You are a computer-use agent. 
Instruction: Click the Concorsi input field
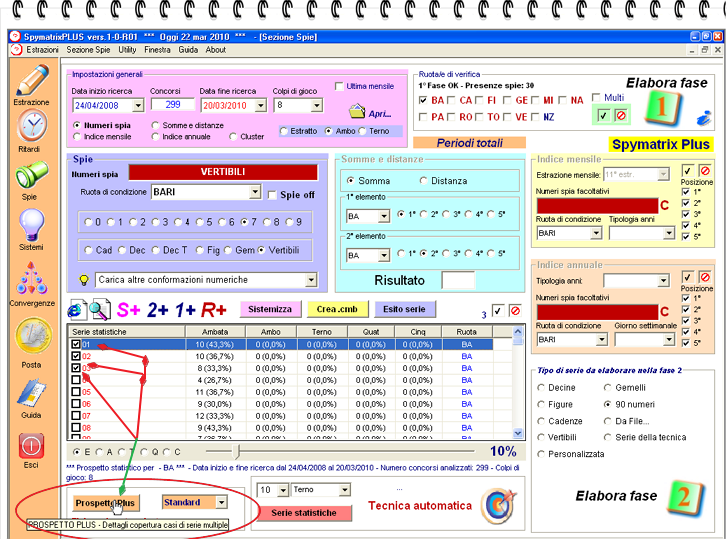172,105
